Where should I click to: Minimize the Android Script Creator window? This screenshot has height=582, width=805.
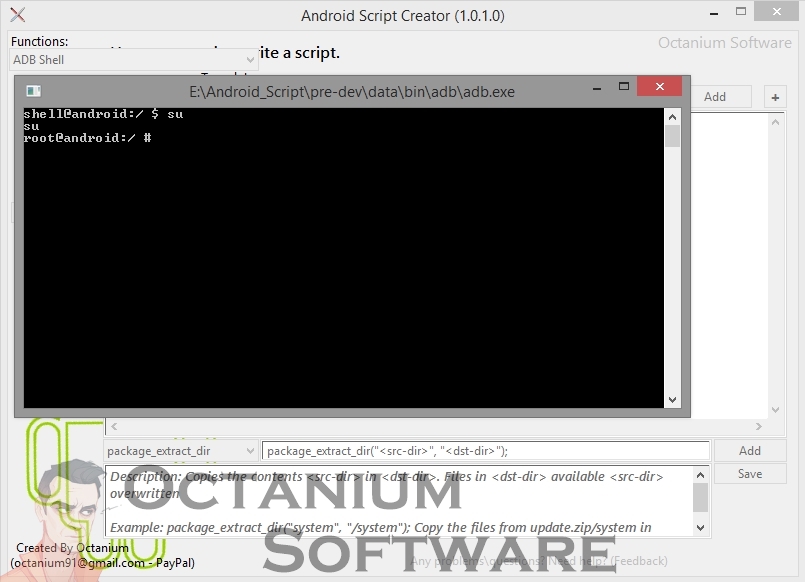click(x=714, y=13)
